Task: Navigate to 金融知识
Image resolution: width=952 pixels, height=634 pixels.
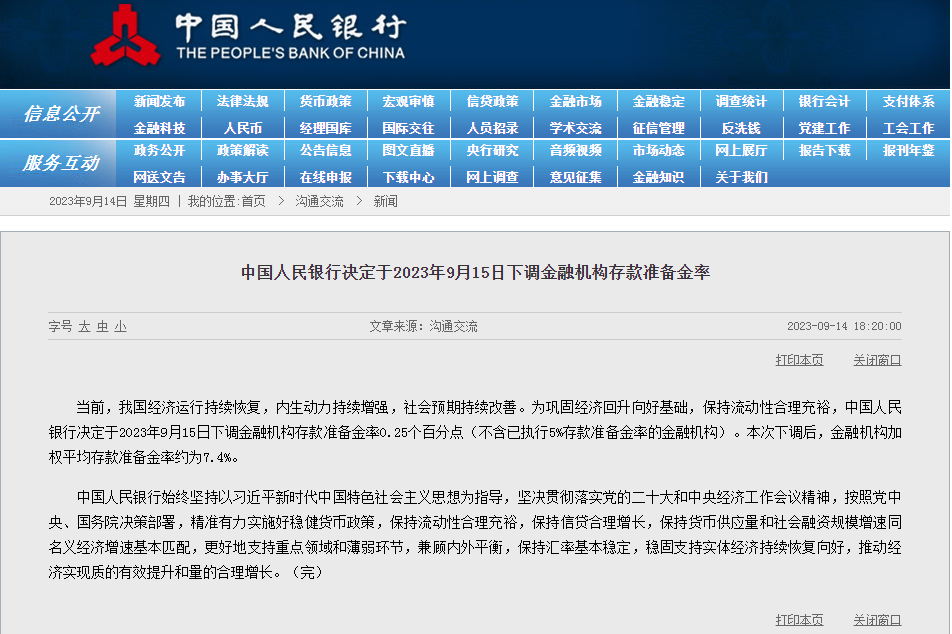Action: 659,177
